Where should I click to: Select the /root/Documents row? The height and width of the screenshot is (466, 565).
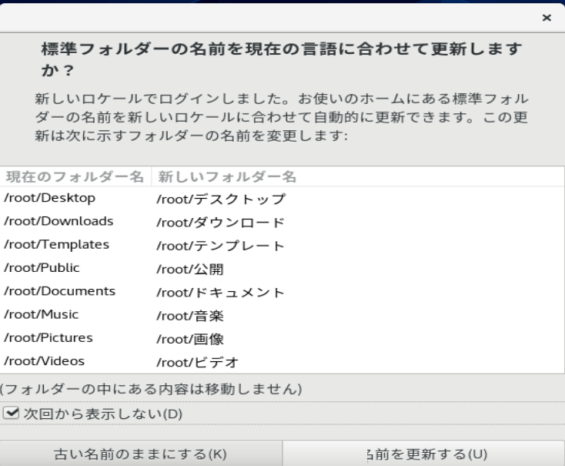pos(282,292)
